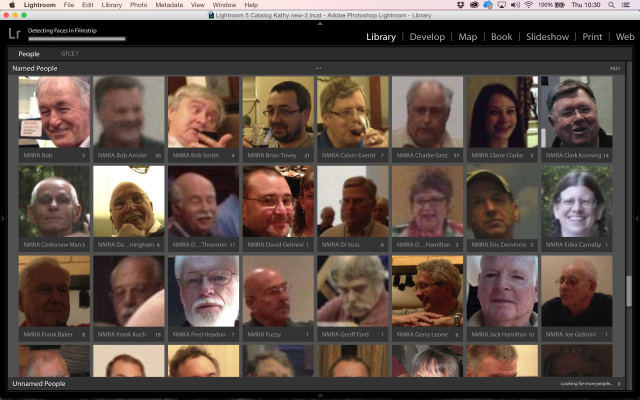Switch to the Map module
The width and height of the screenshot is (640, 400).
point(467,37)
